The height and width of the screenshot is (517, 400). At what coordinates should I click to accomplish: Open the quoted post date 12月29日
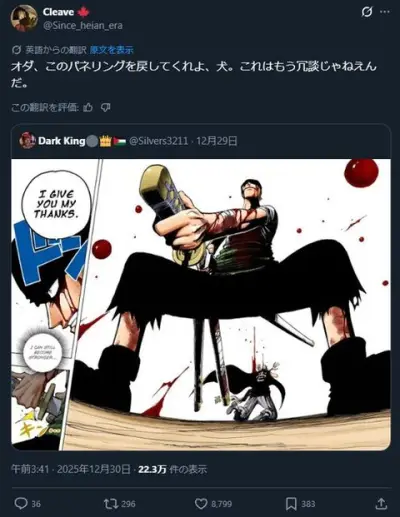[217, 141]
